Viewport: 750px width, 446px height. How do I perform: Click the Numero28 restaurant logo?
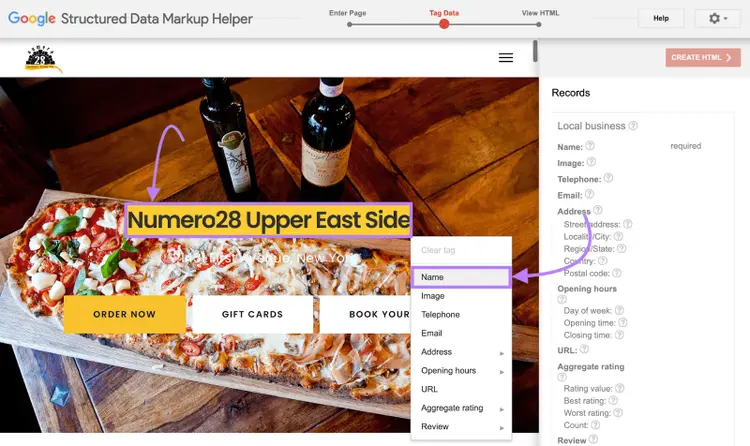tap(43, 60)
